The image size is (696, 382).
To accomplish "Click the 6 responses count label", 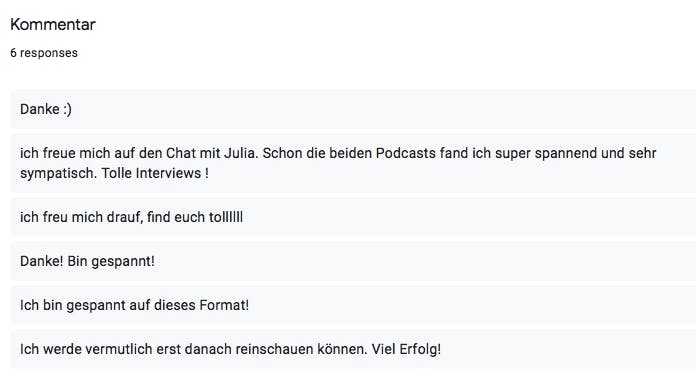I will (44, 53).
